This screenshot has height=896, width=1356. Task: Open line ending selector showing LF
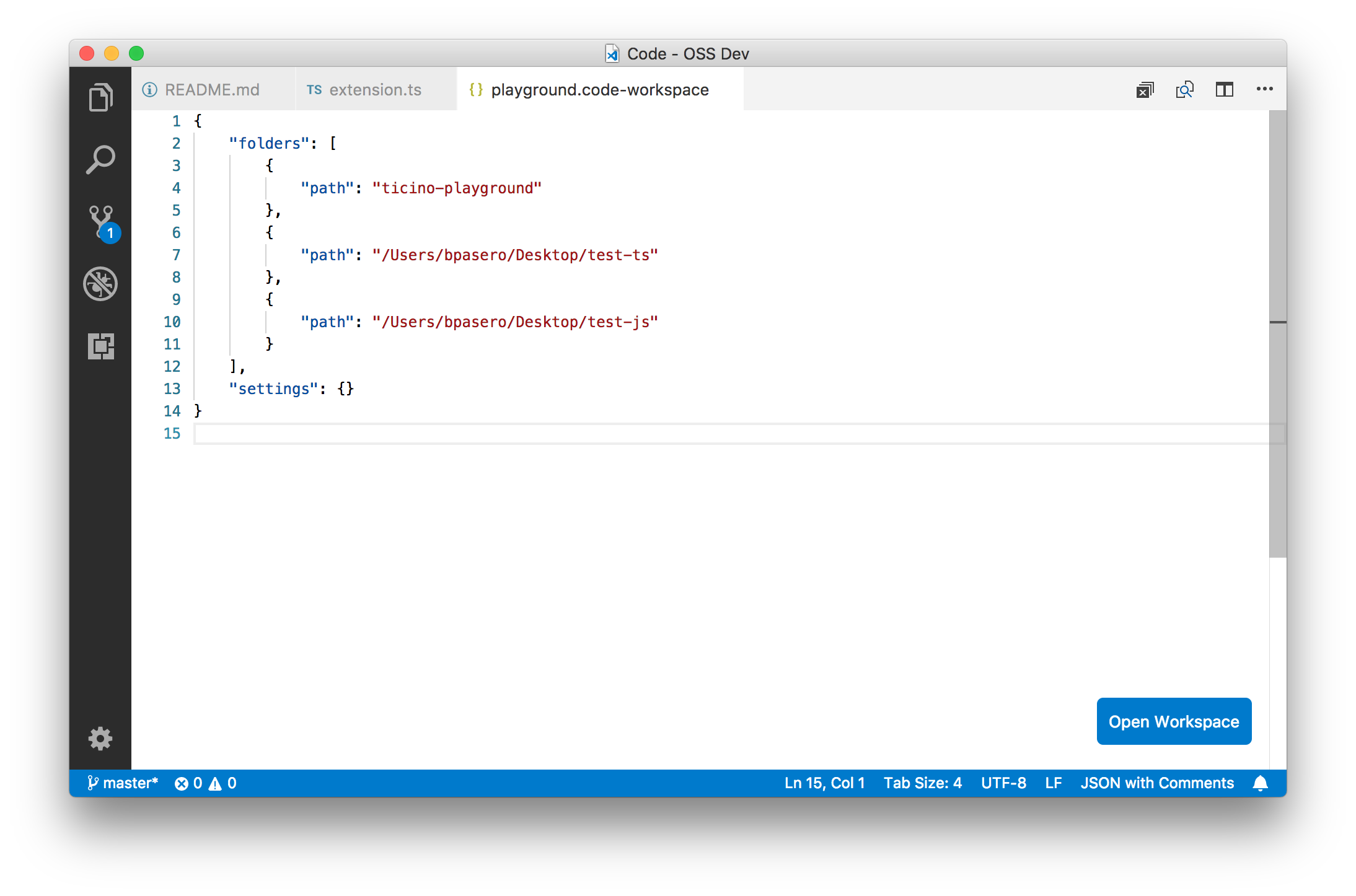tap(1054, 783)
